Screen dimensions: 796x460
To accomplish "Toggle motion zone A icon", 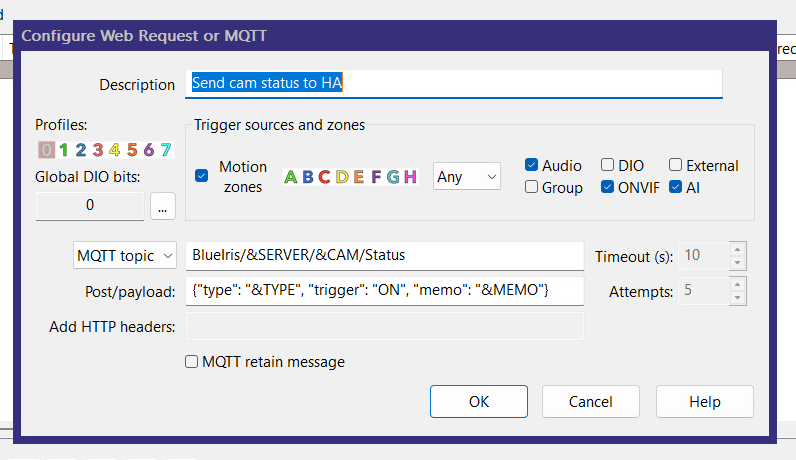I will (x=290, y=177).
